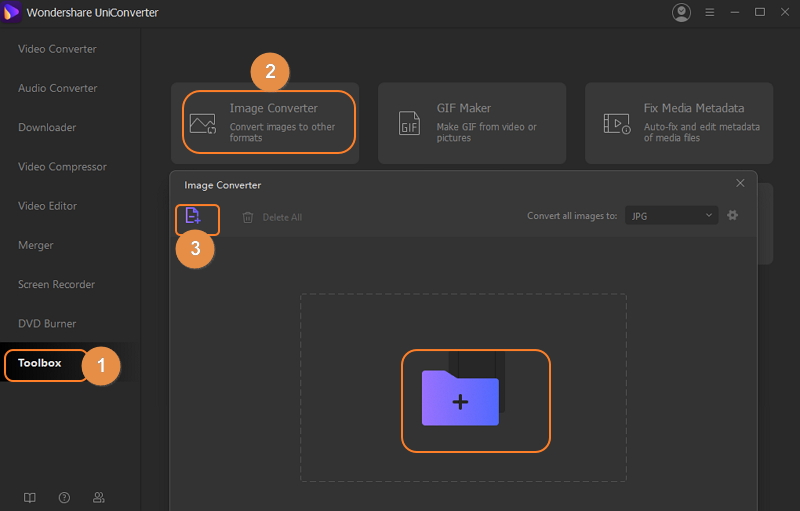Screen dimensions: 800x511
Task: Open the hamburger main menu
Action: click(x=710, y=12)
